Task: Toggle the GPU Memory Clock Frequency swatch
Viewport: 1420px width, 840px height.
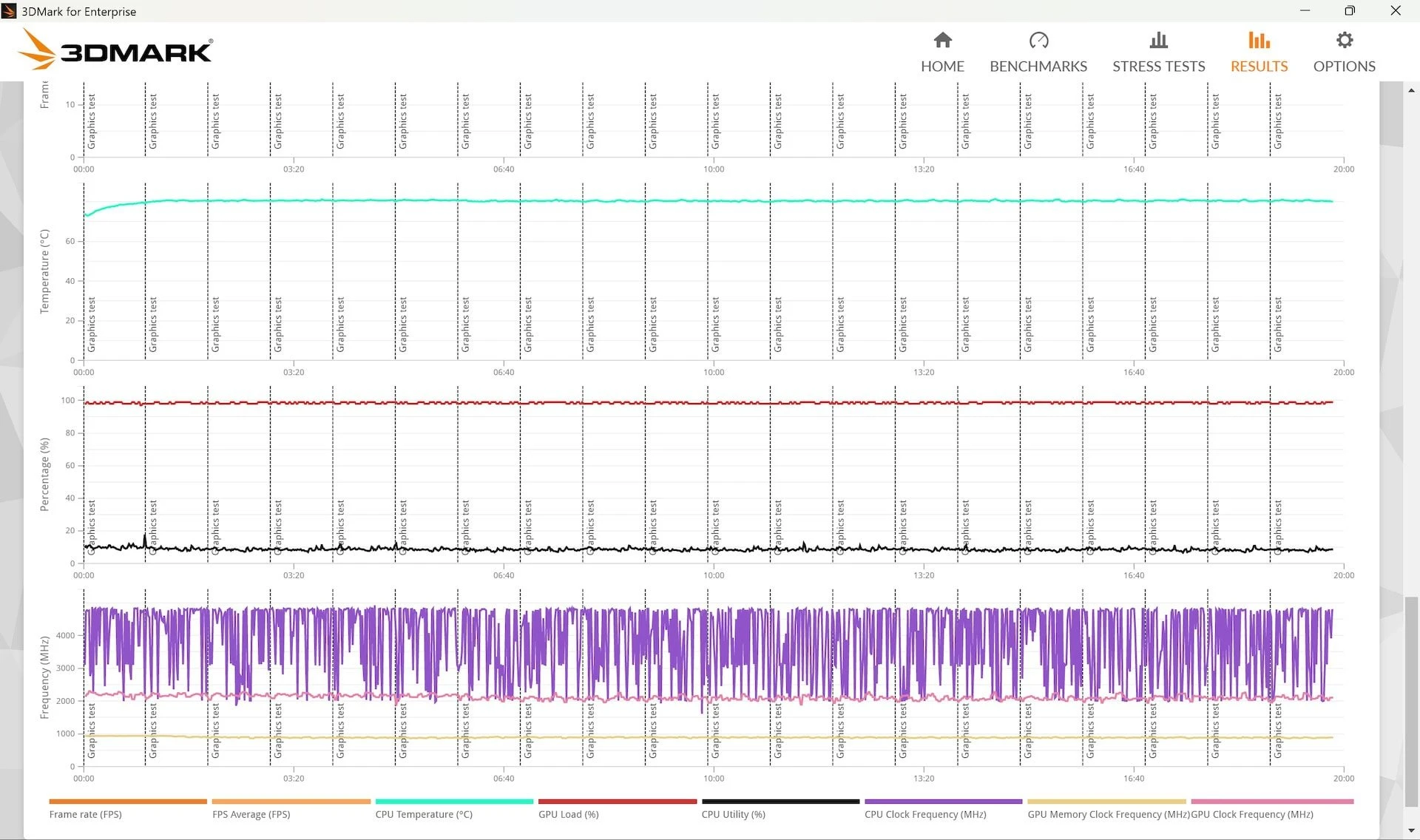Action: point(1106,801)
